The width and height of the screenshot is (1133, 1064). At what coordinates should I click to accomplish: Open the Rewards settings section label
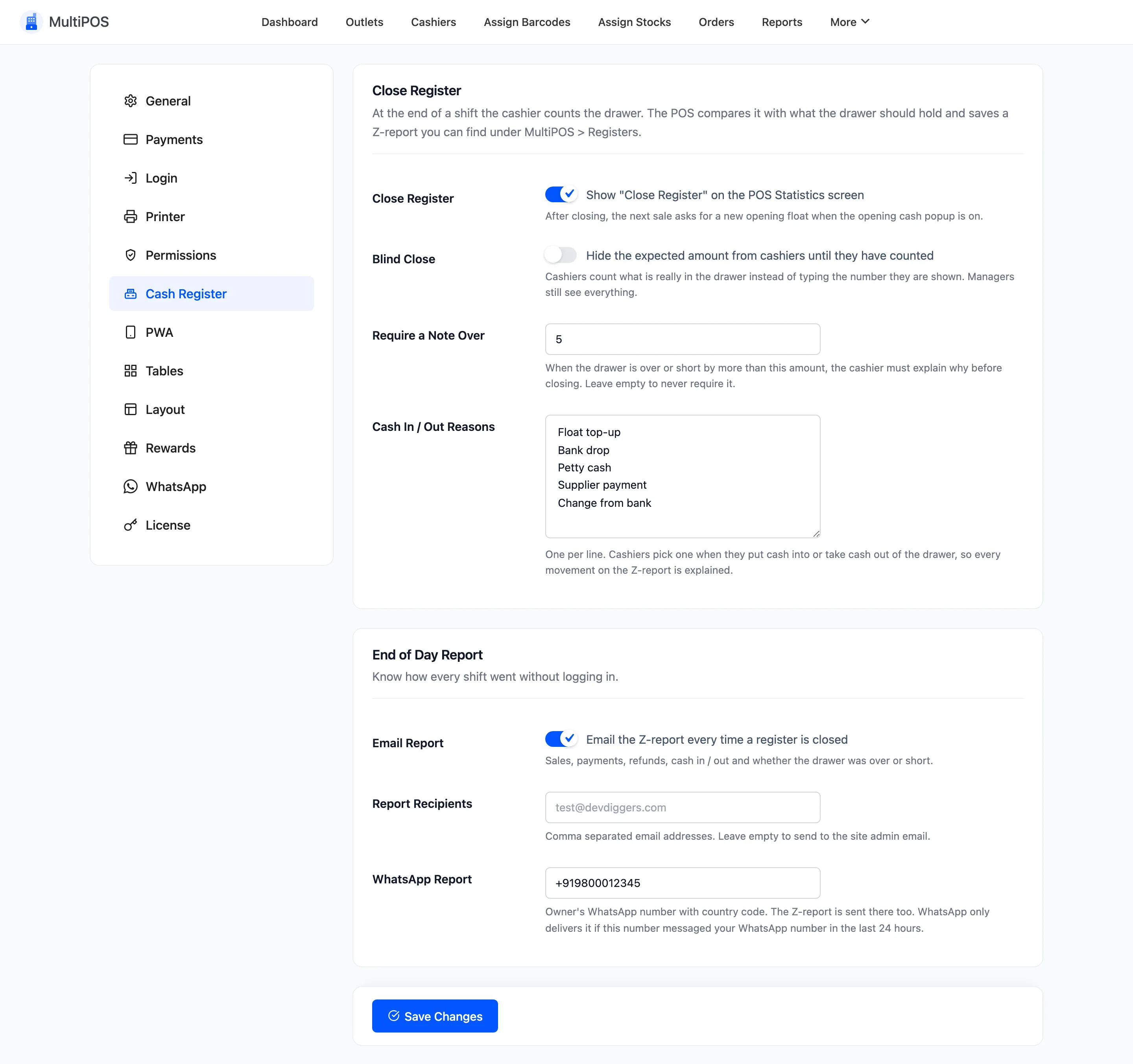pos(170,448)
